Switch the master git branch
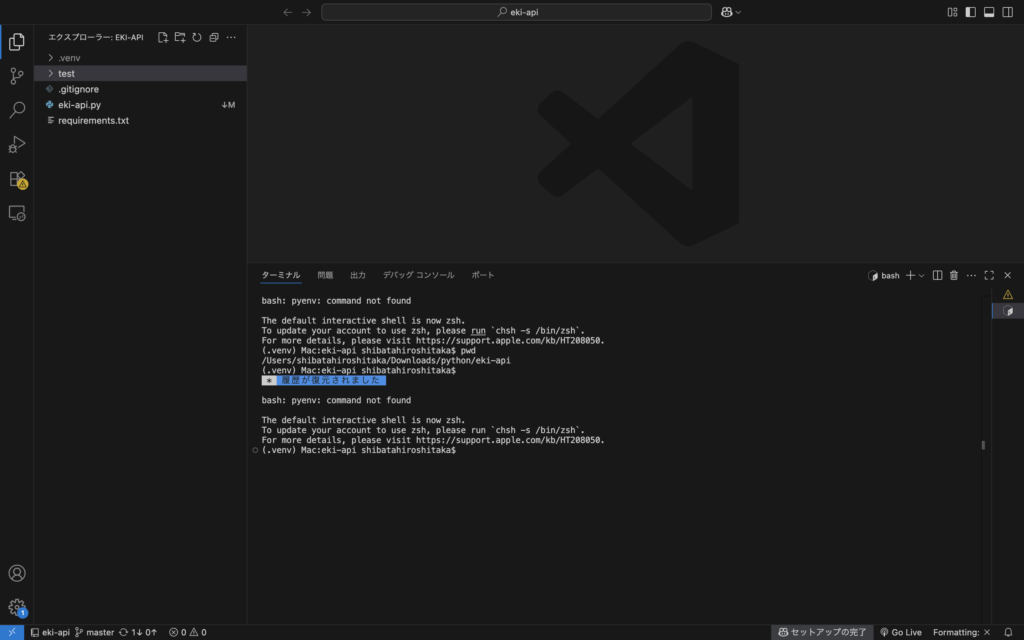Viewport: 1024px width, 640px height. click(x=94, y=632)
